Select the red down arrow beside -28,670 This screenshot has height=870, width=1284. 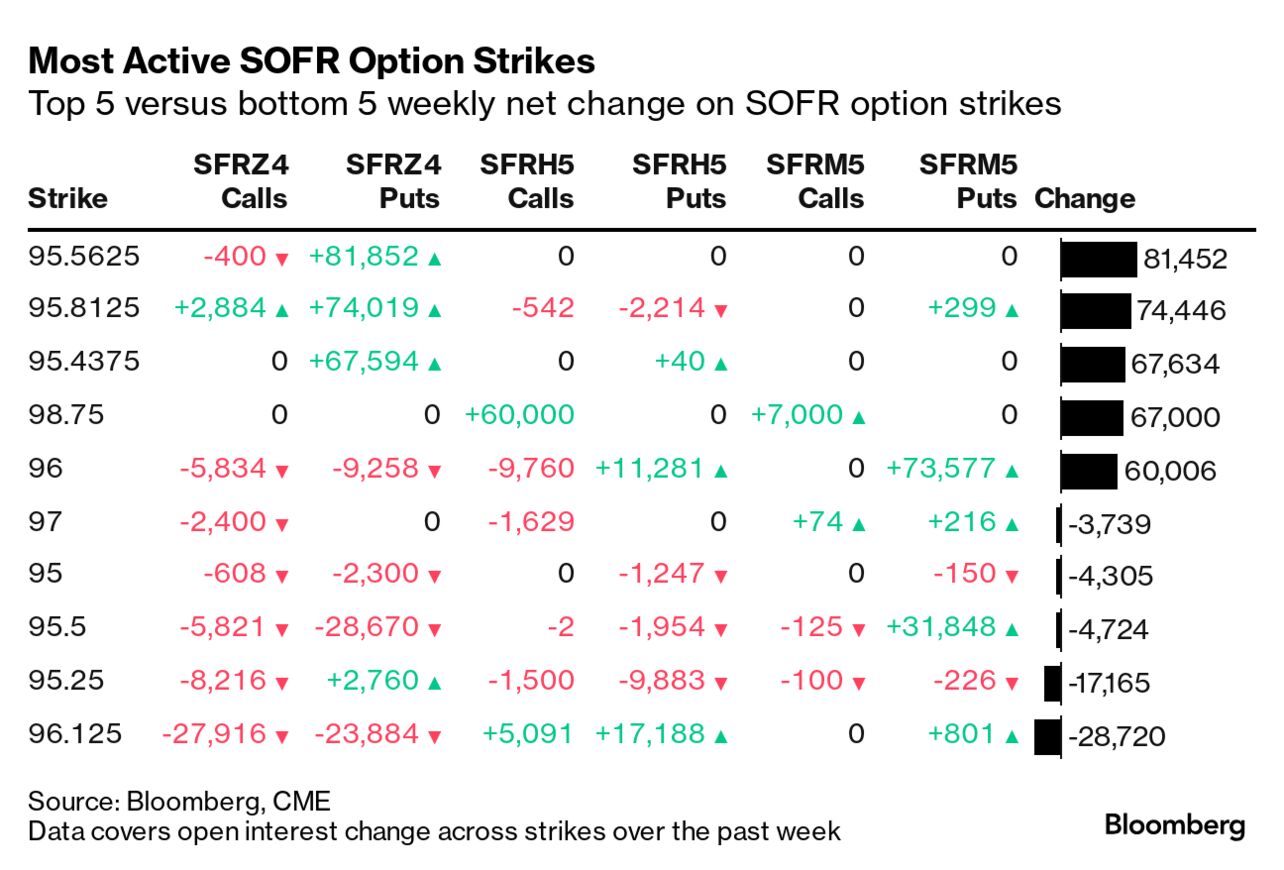434,630
